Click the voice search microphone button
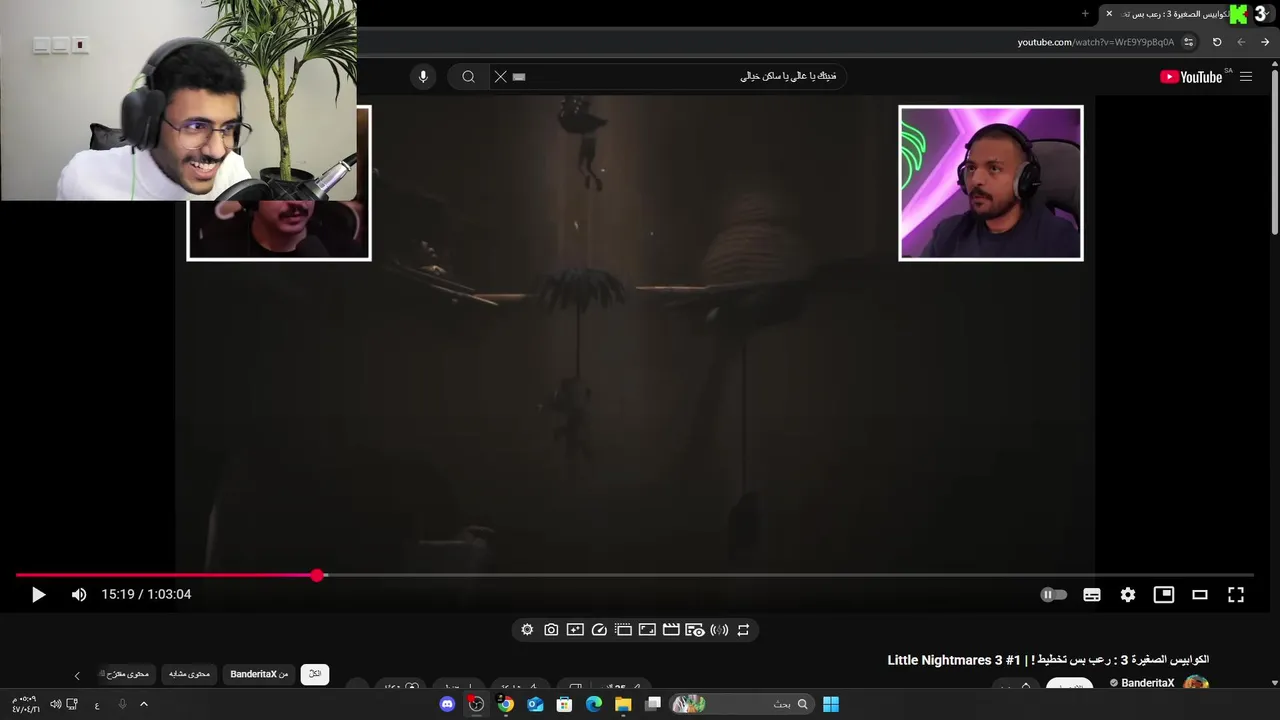 (x=423, y=77)
